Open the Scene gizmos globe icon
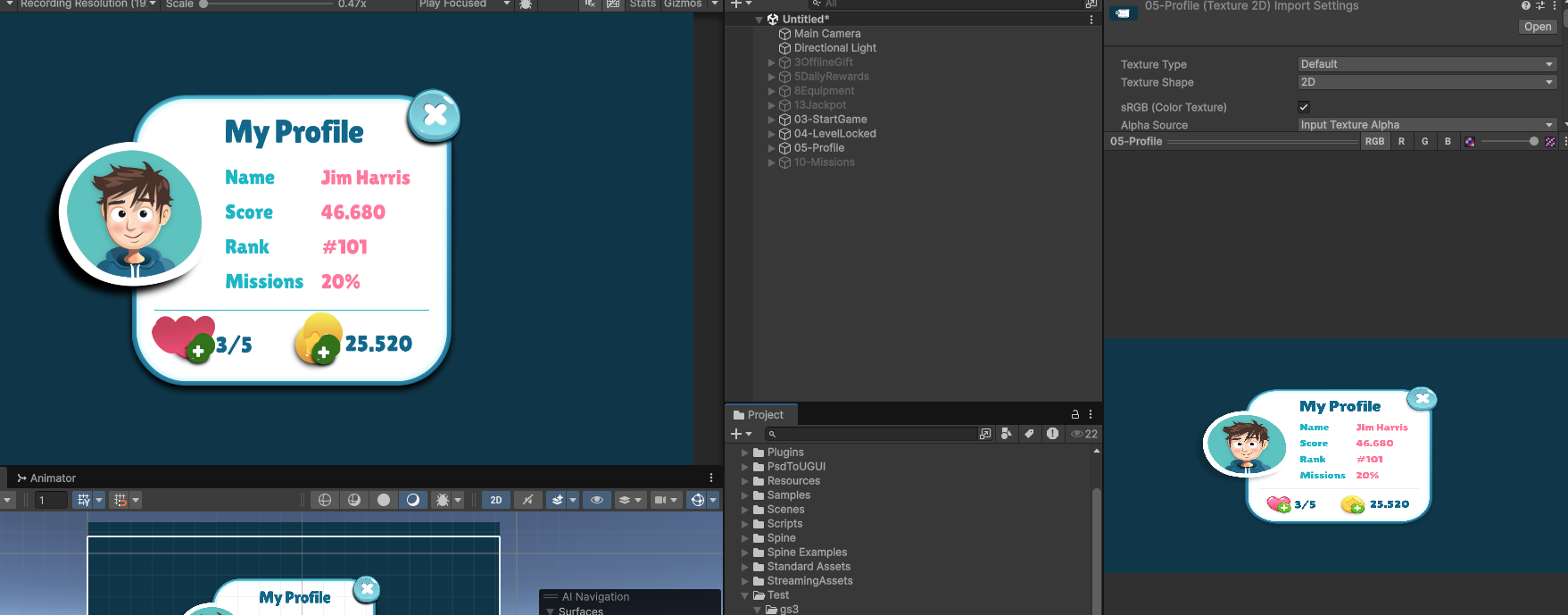The image size is (1568, 615). [698, 500]
